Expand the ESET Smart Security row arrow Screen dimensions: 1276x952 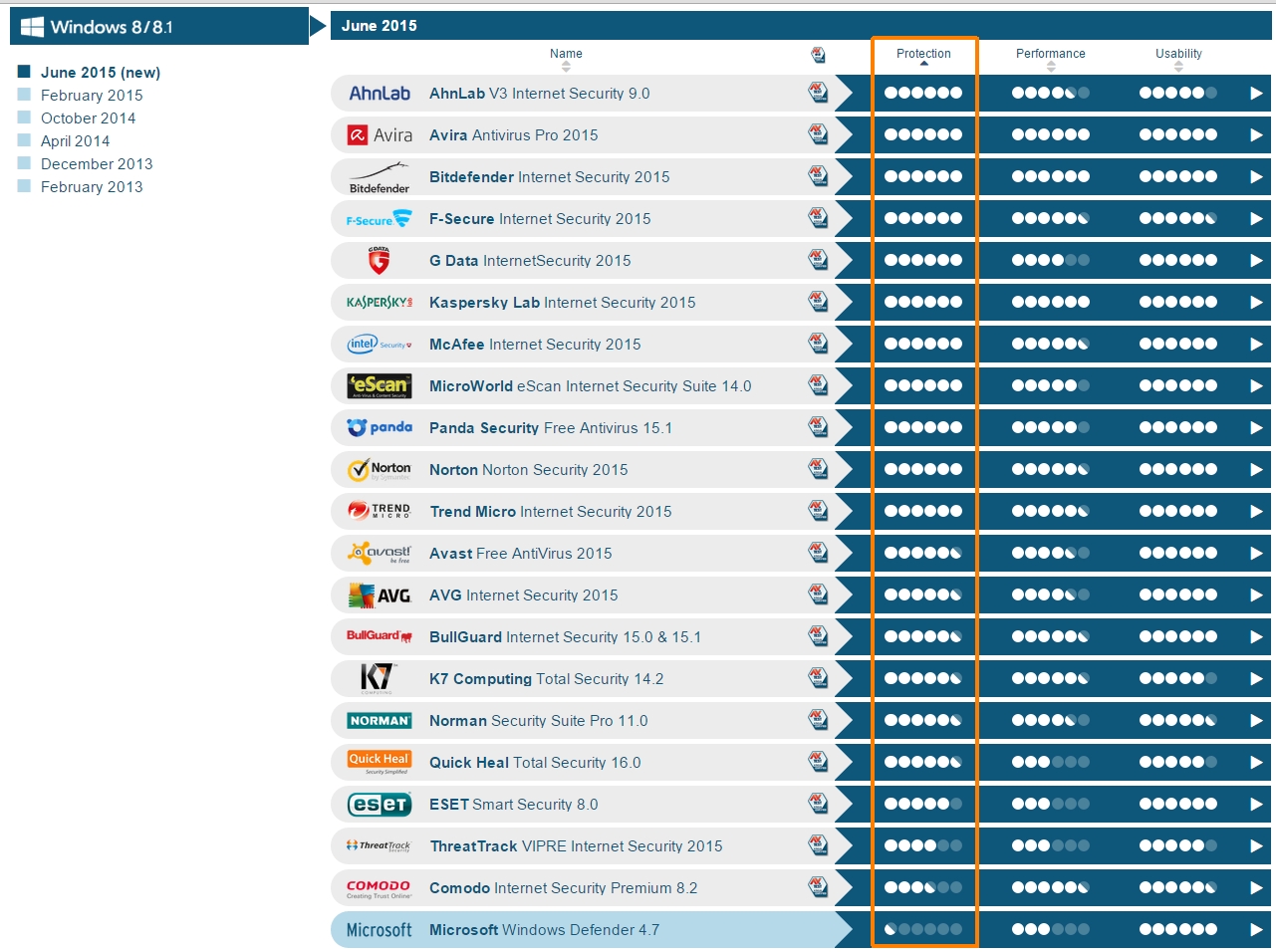pos(1256,804)
